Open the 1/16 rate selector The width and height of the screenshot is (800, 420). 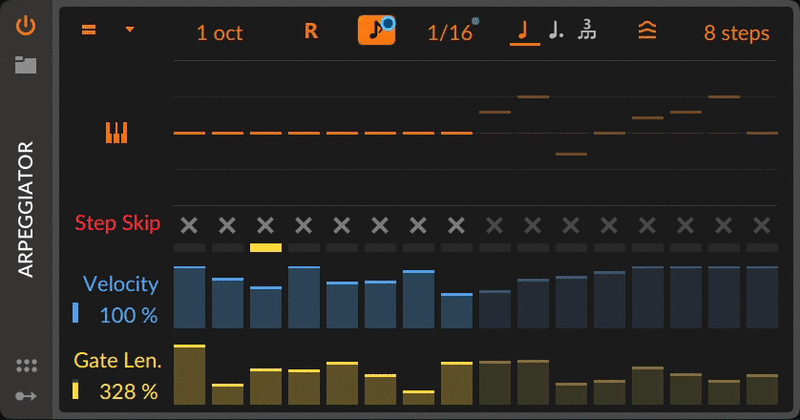pos(450,32)
